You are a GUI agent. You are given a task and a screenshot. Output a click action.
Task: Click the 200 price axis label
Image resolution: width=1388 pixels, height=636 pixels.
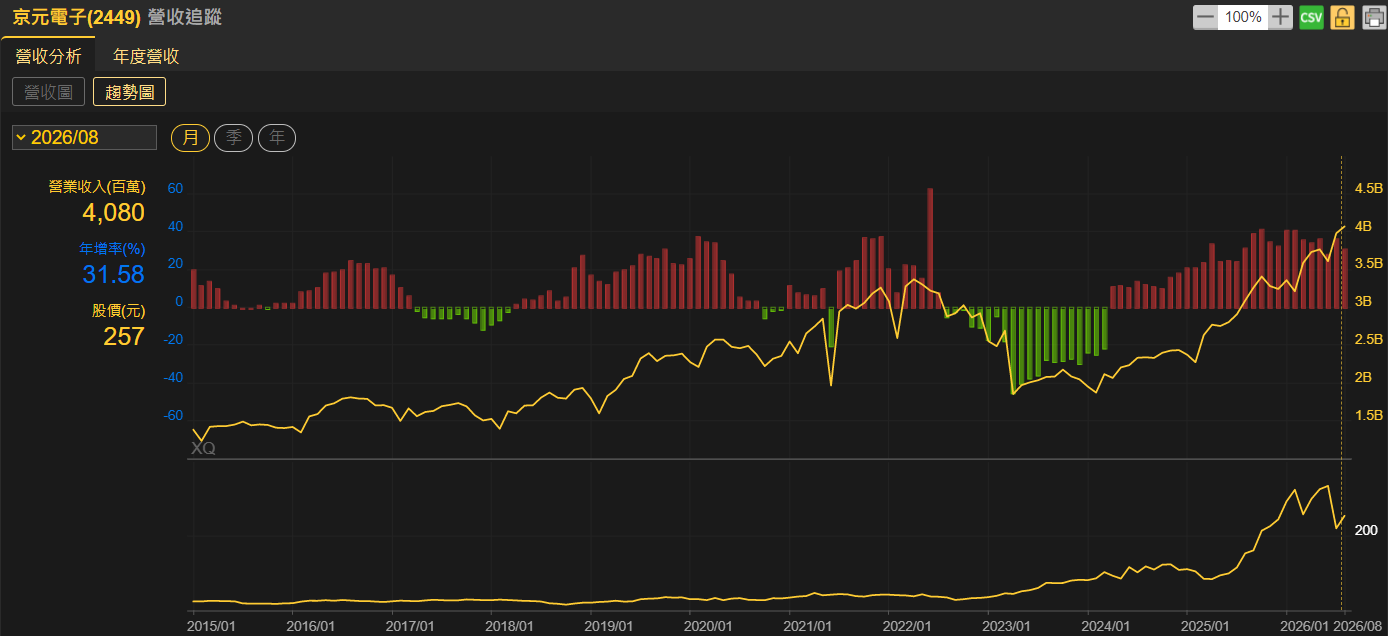click(1365, 530)
